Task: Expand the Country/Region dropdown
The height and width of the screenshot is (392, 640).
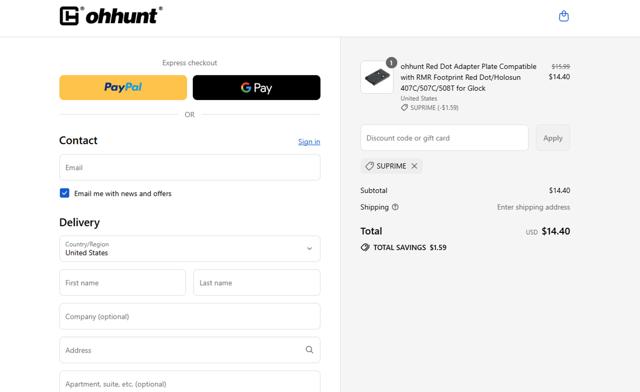Action: (190, 249)
